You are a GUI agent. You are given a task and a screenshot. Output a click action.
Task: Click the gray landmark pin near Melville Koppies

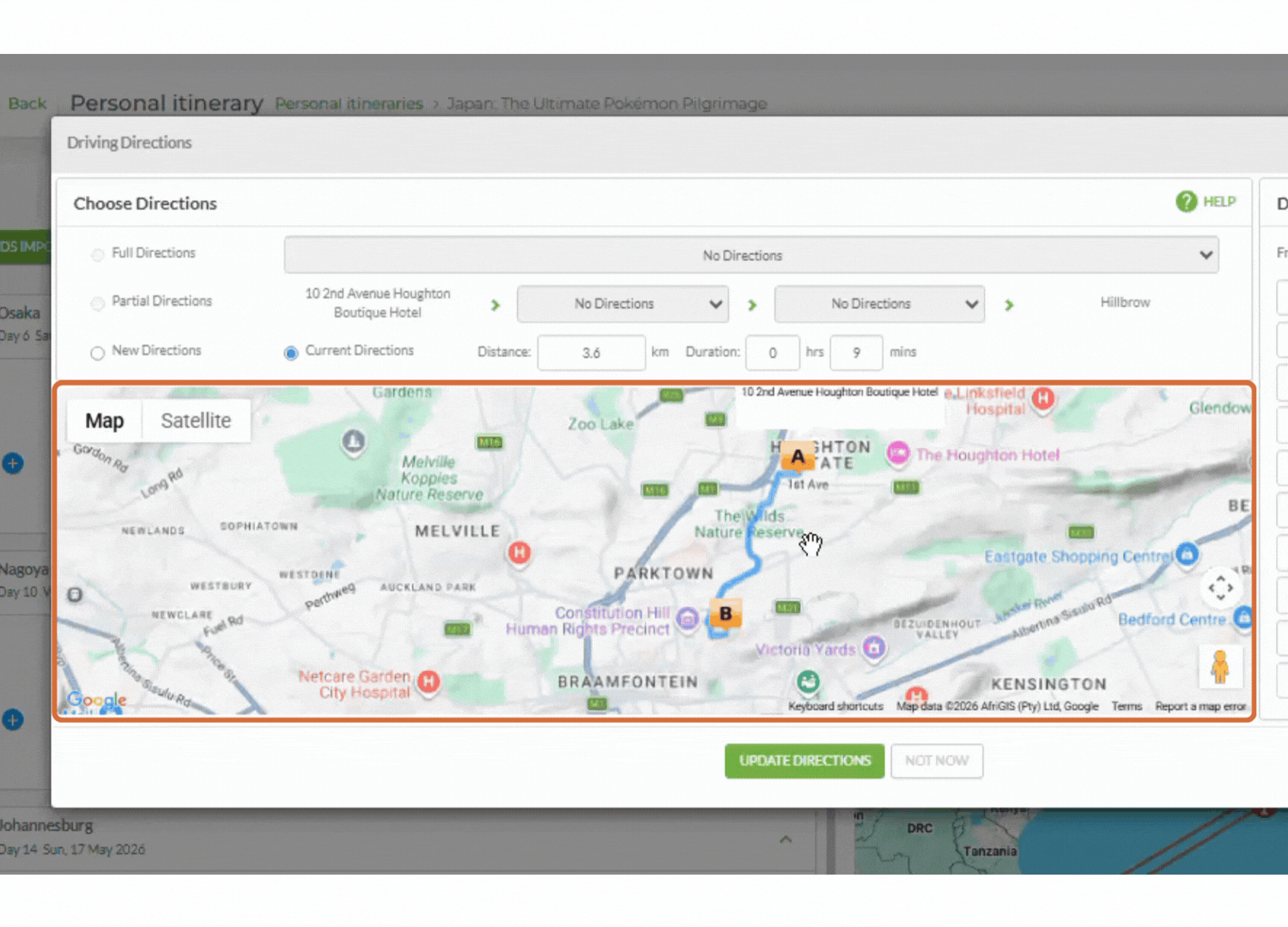tap(353, 442)
